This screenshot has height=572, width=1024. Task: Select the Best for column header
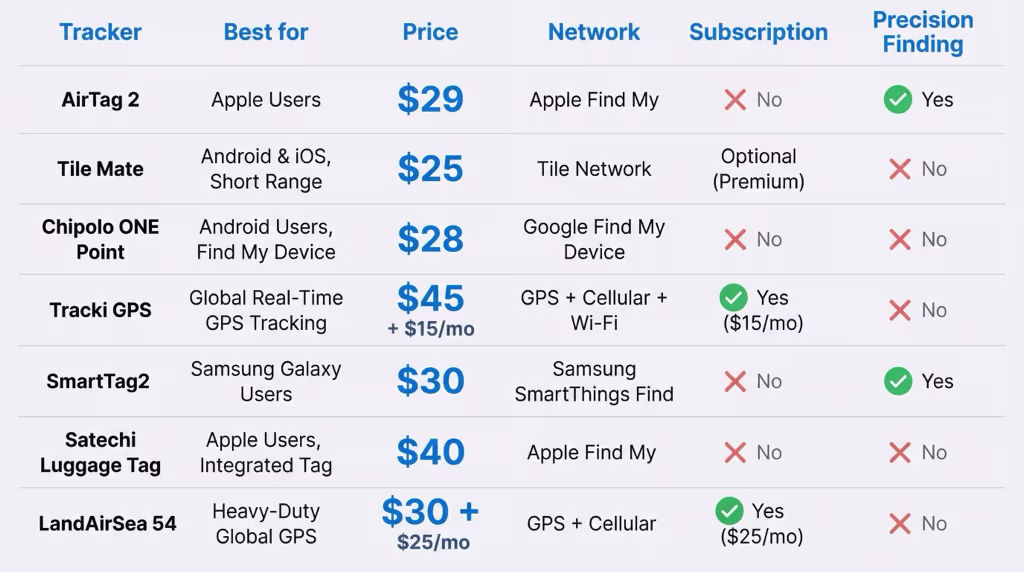pos(266,32)
